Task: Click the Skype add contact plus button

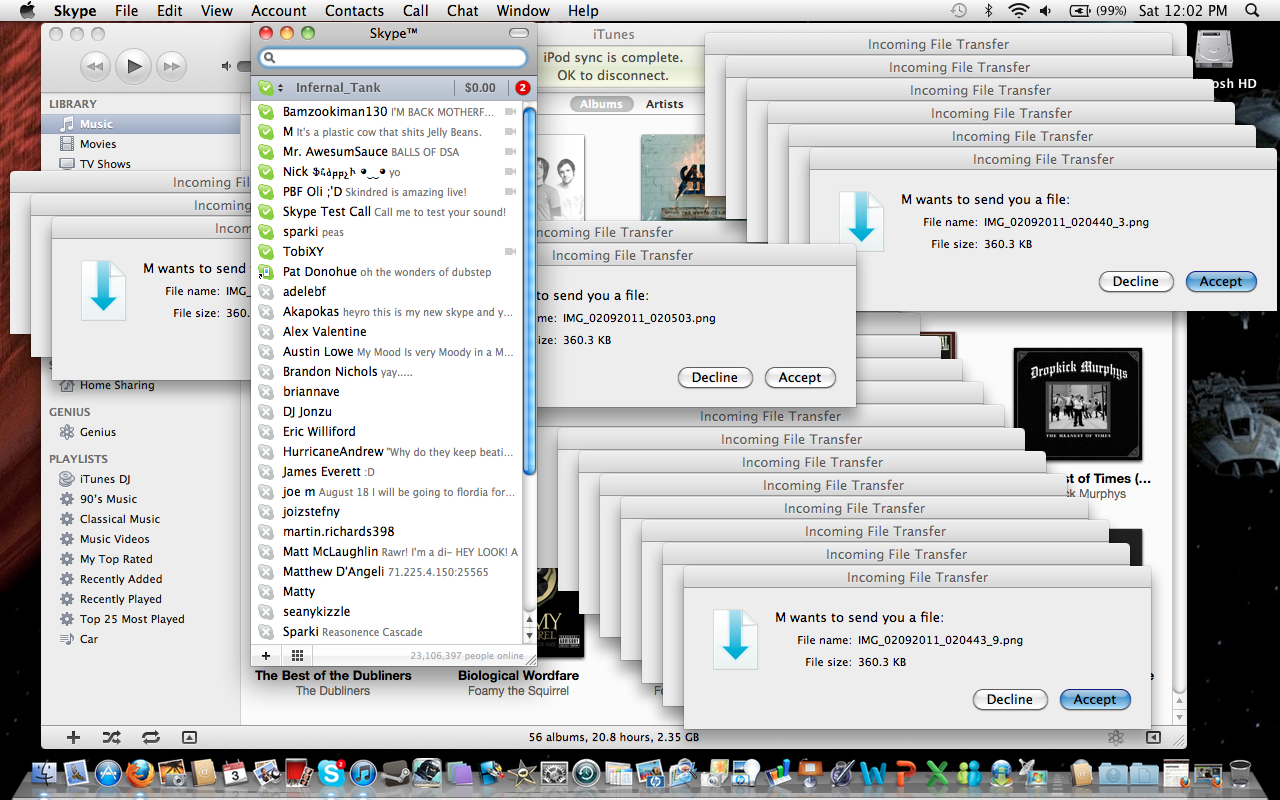Action: pyautogui.click(x=266, y=655)
